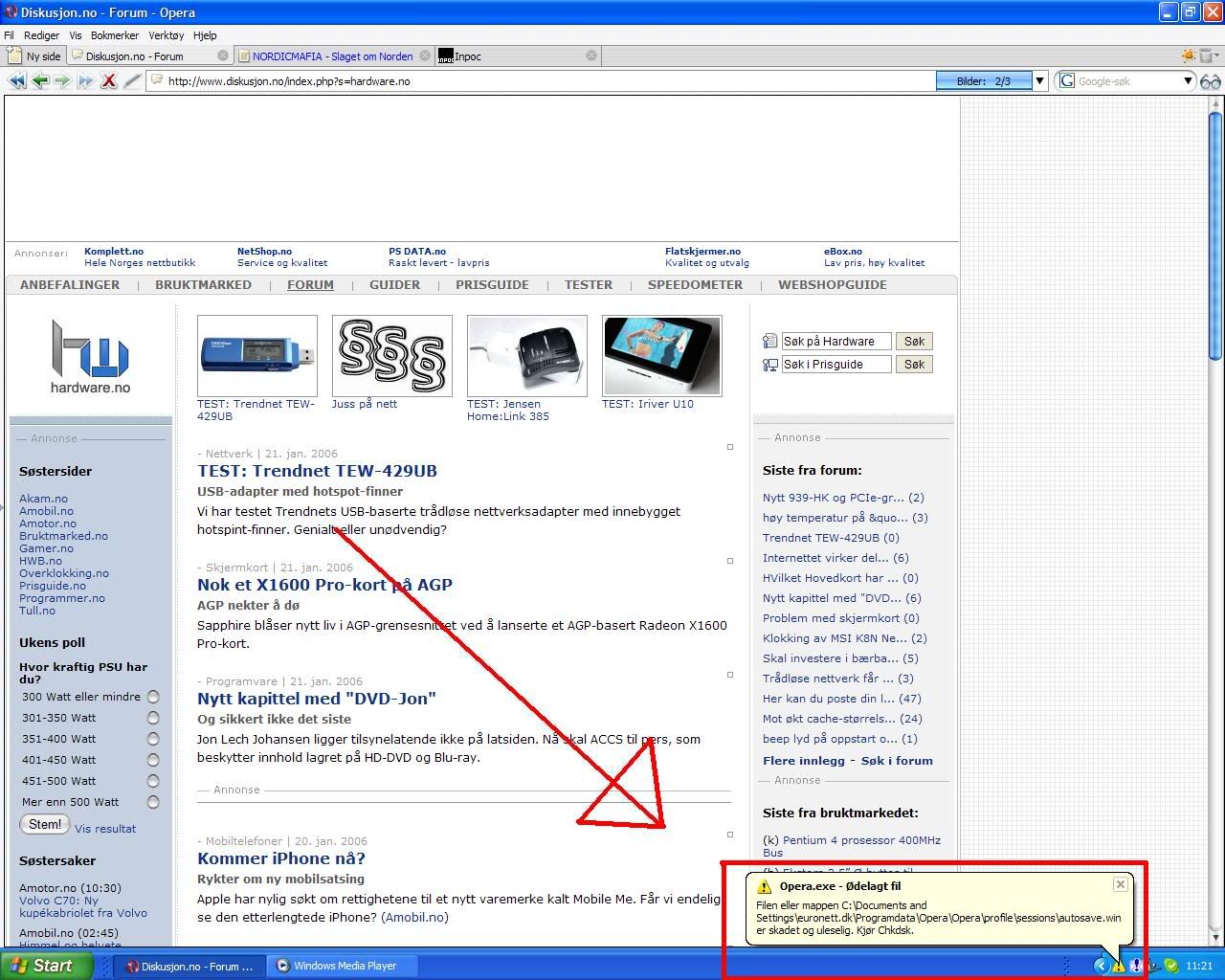Open the Iriver U10 thumbnail image
Image resolution: width=1225 pixels, height=980 pixels.
click(662, 355)
